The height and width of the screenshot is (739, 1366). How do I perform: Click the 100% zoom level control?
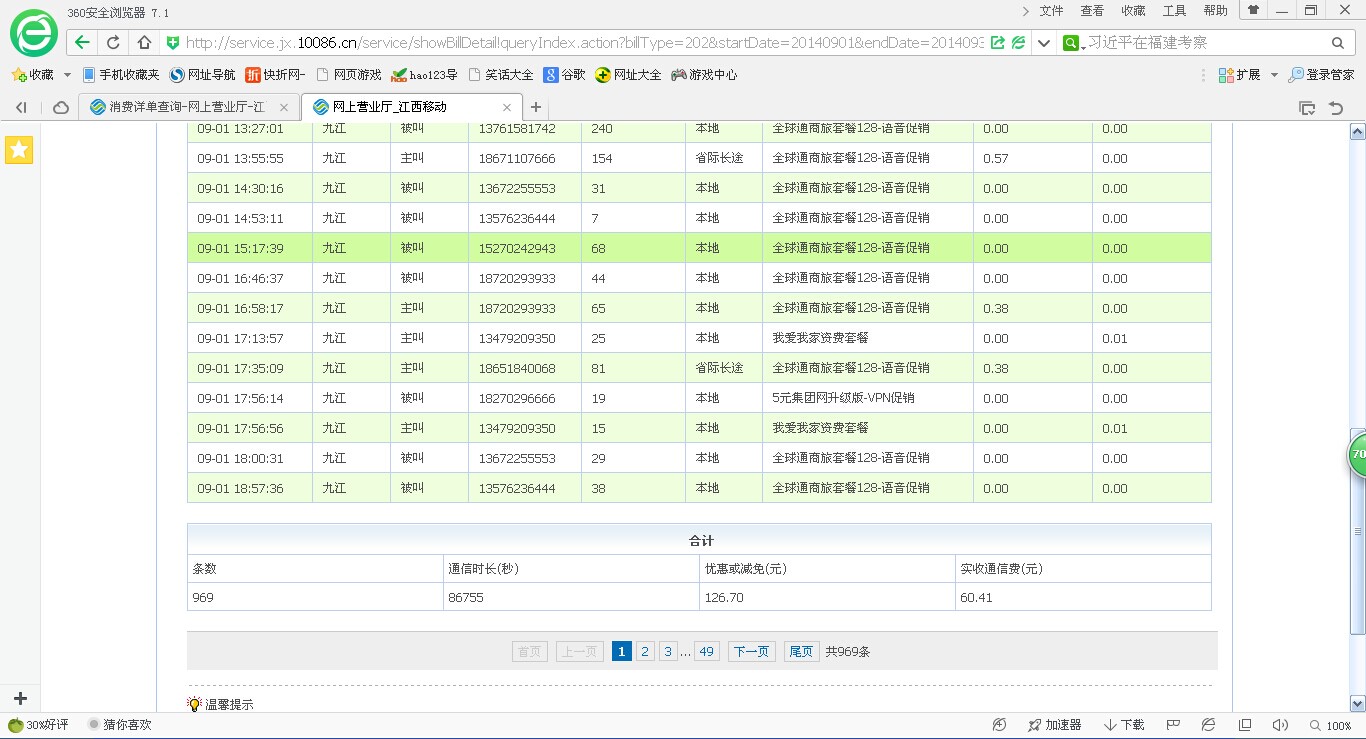coord(1338,726)
